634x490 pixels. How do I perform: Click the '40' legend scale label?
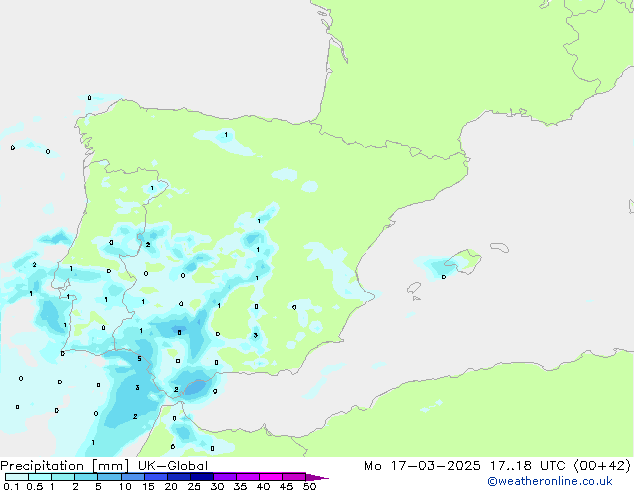(263, 486)
